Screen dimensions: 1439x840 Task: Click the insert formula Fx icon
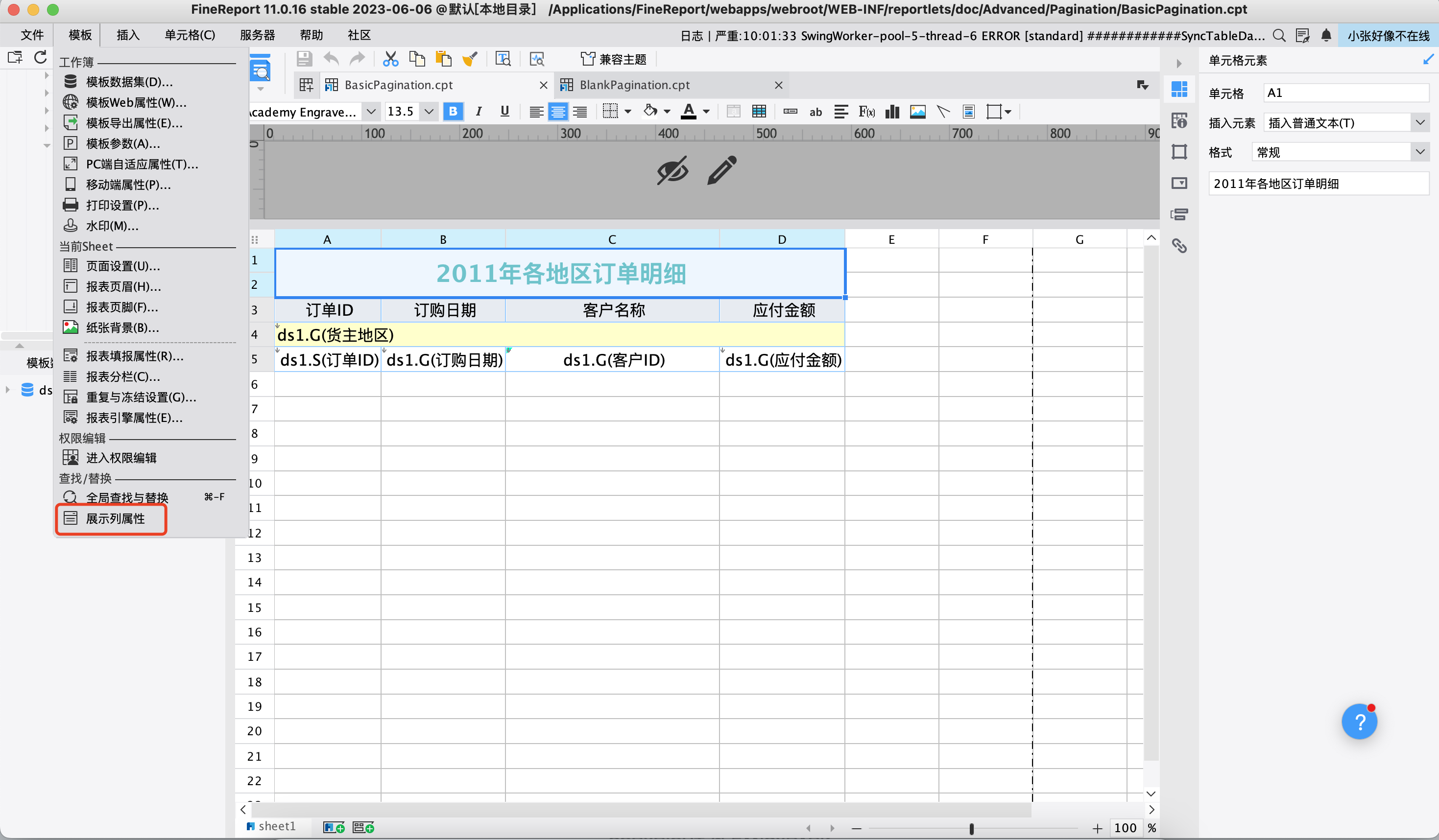click(x=866, y=112)
